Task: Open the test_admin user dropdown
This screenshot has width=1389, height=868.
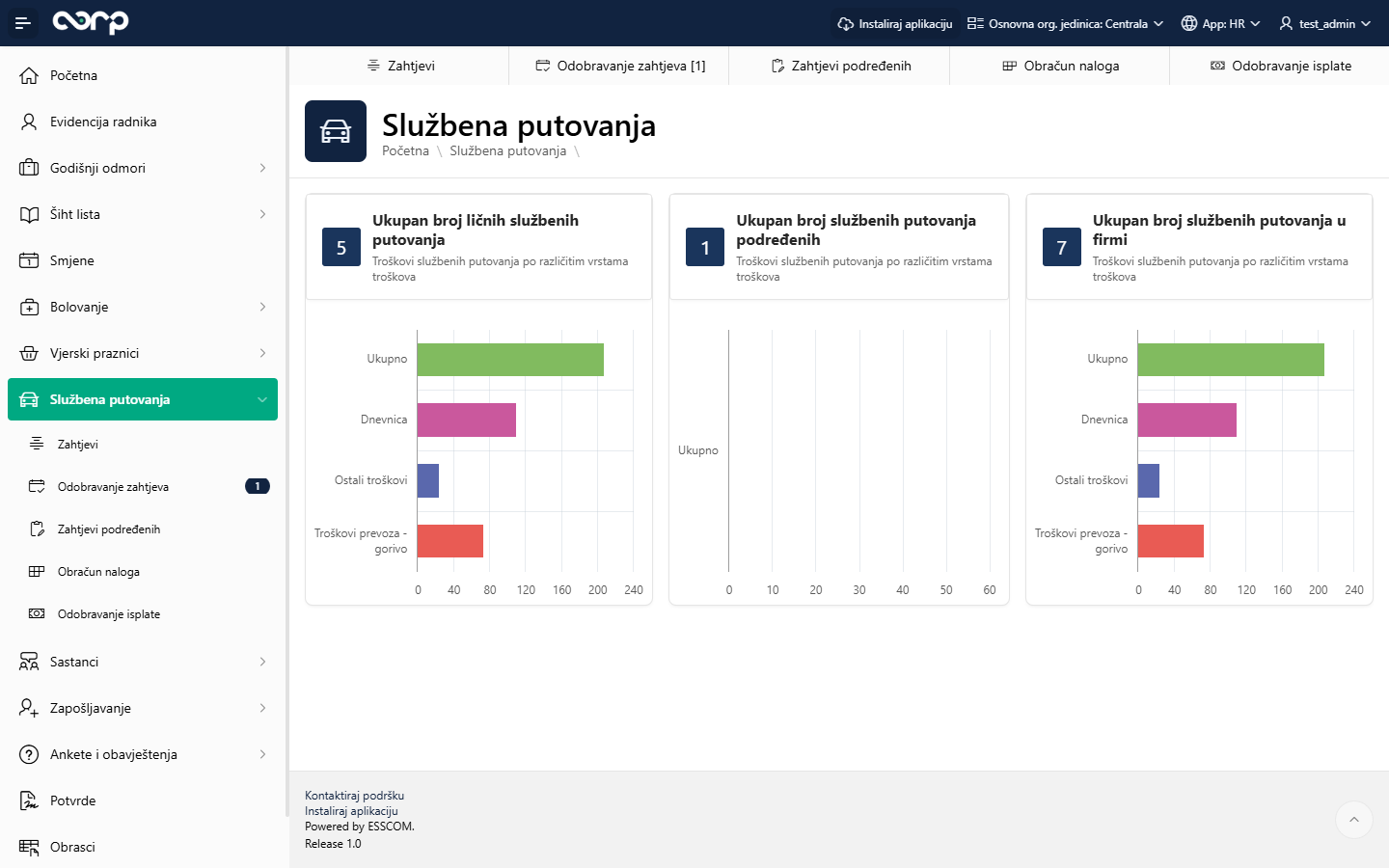Action: (x=1324, y=23)
